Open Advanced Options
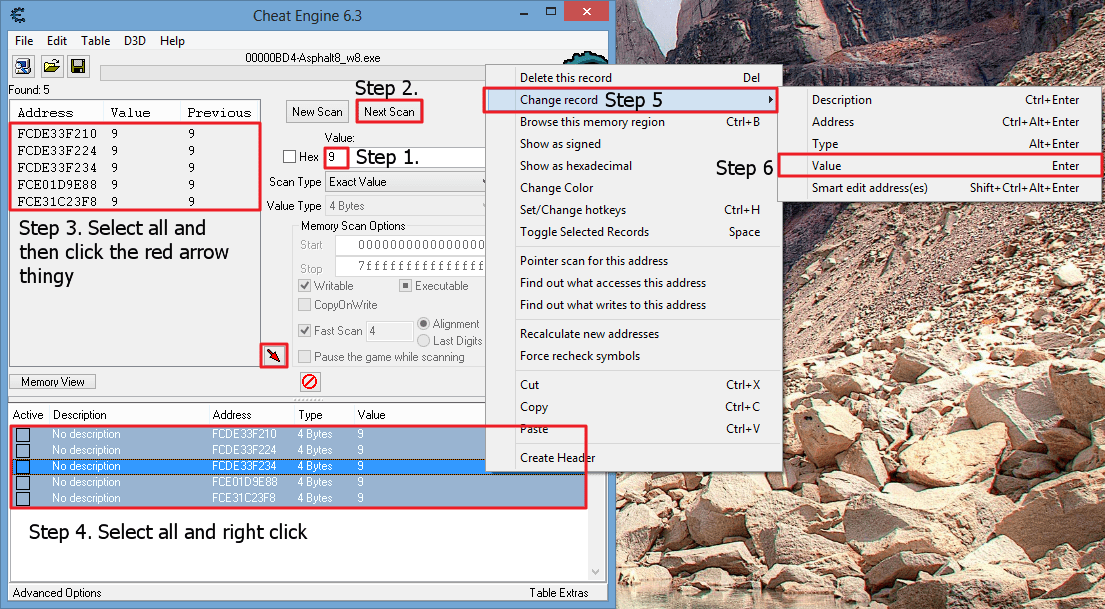The height and width of the screenshot is (609, 1105). pyautogui.click(x=57, y=593)
